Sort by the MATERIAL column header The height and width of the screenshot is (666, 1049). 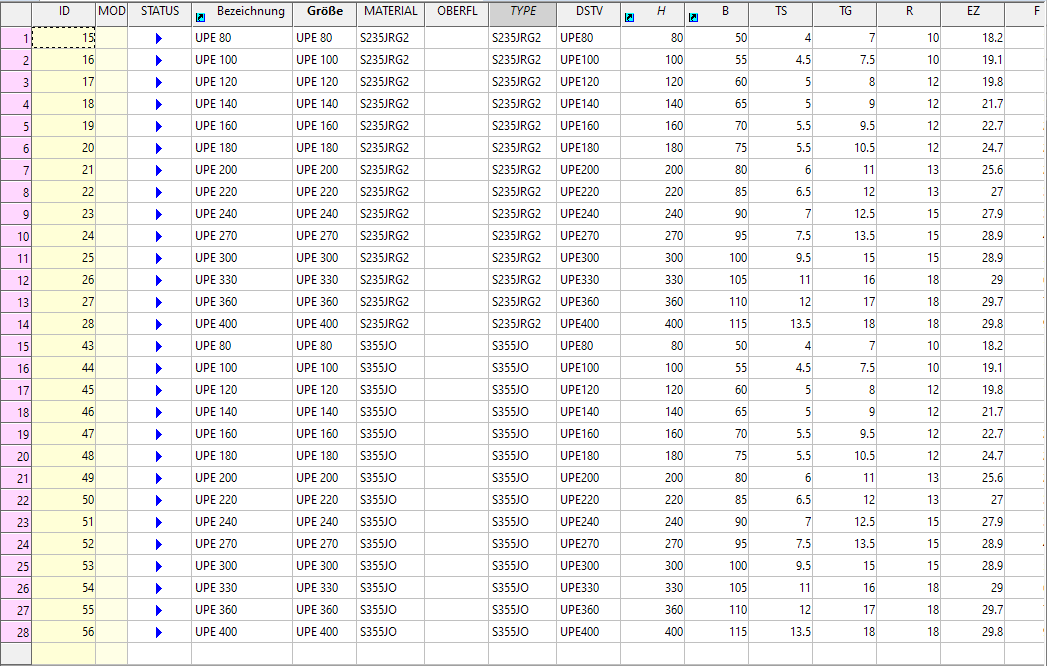[390, 12]
